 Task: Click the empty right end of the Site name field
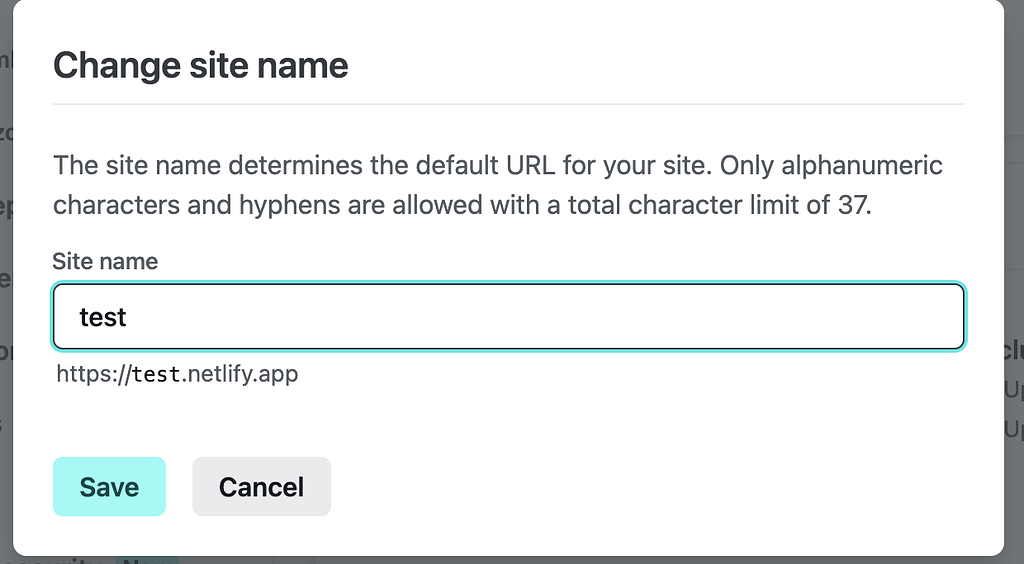(x=900, y=317)
